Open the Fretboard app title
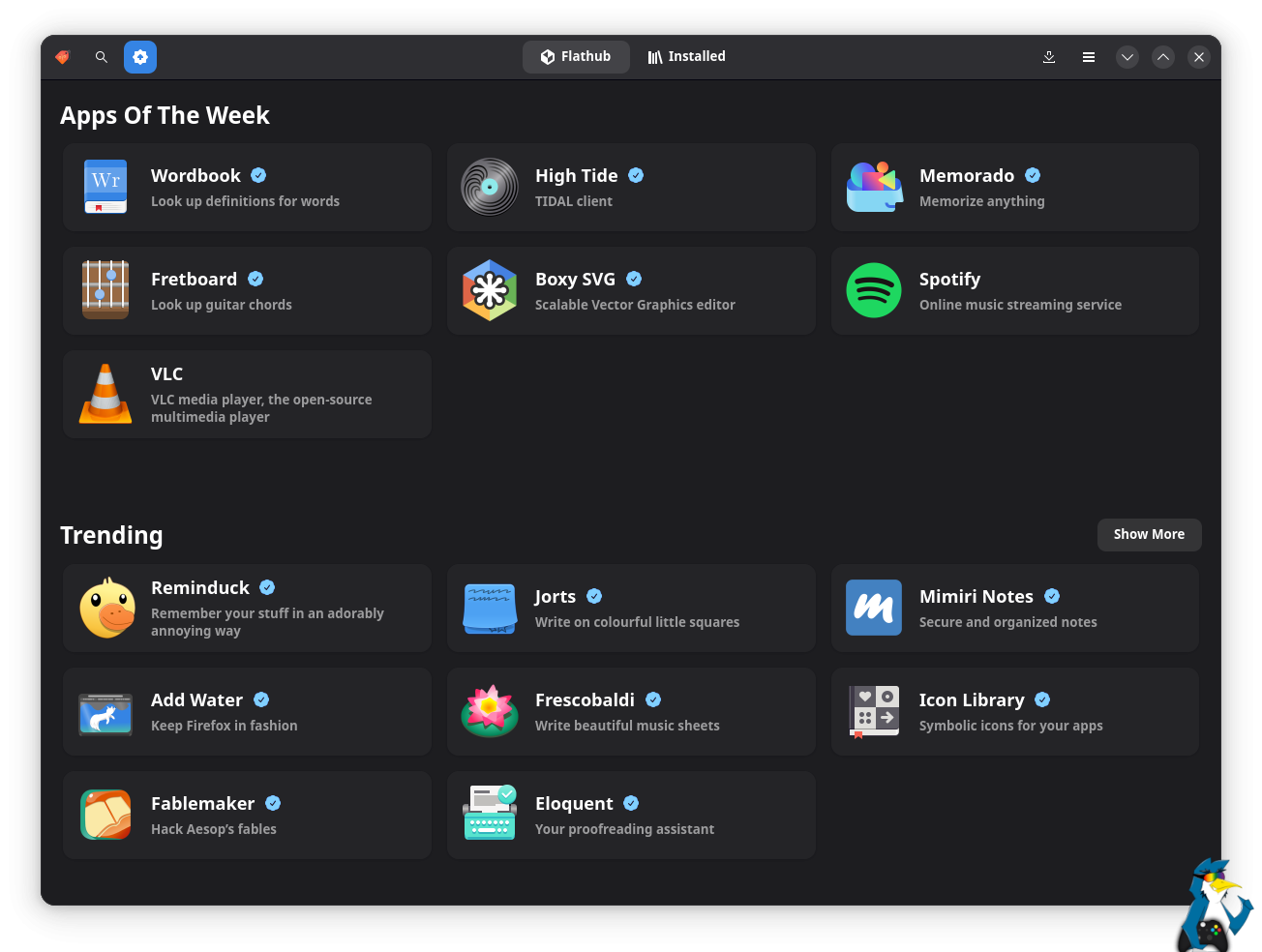 pos(194,279)
